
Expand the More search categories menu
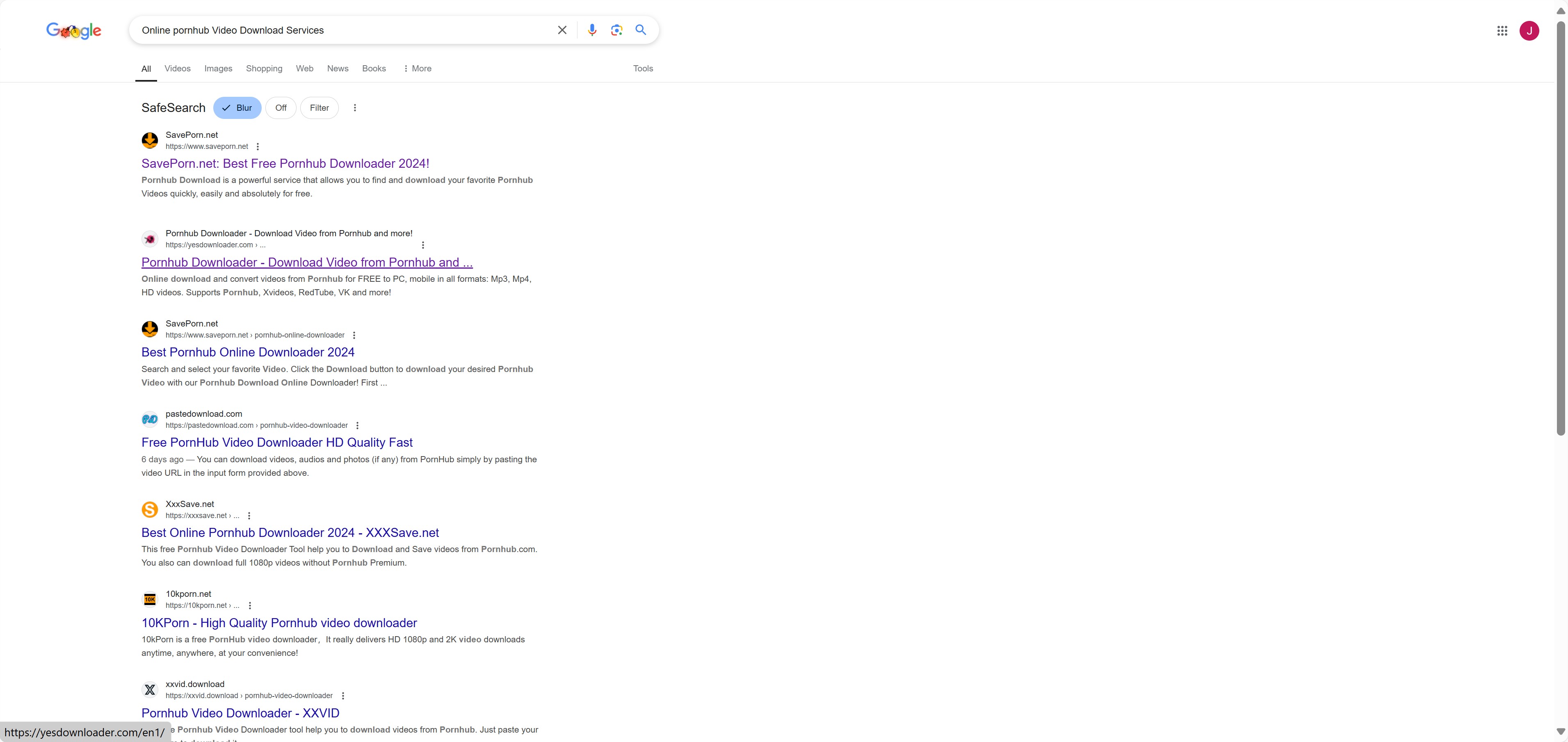point(418,68)
